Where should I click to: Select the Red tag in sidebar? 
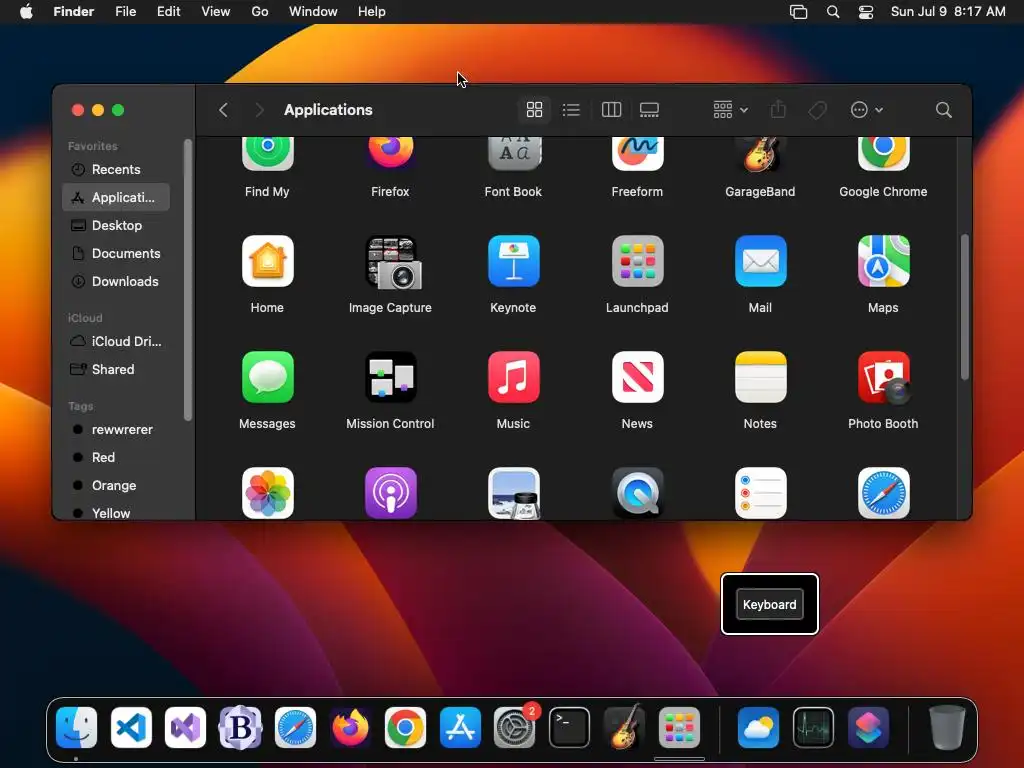point(116,458)
